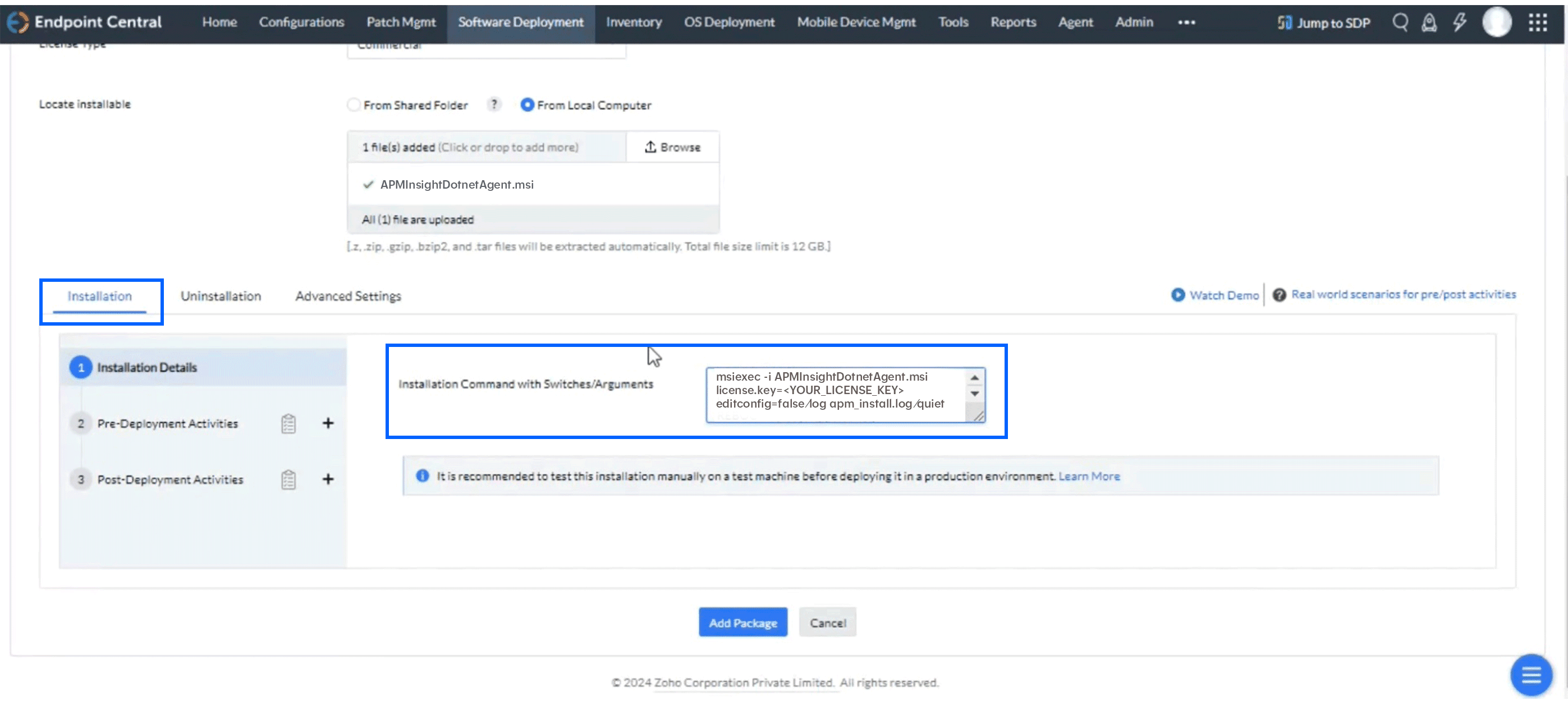Click the blue floating menu button
Viewport: 1568px width, 704px height.
[1531, 675]
